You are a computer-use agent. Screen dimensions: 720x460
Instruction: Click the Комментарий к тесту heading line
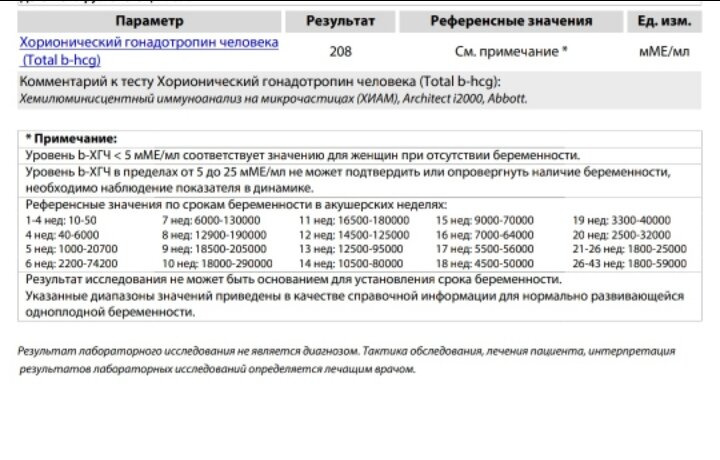point(260,81)
